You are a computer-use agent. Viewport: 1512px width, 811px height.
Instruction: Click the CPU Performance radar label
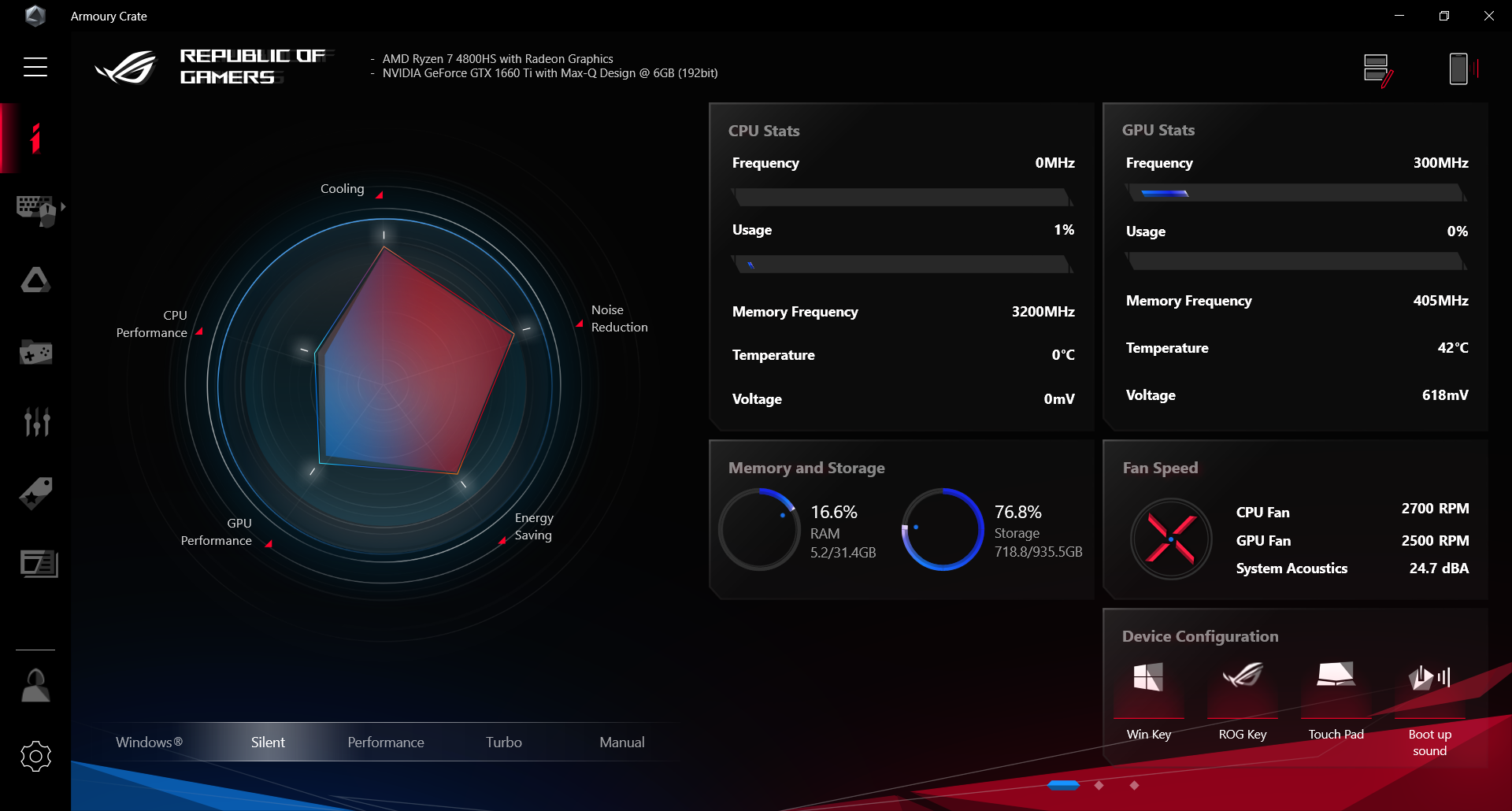(152, 324)
